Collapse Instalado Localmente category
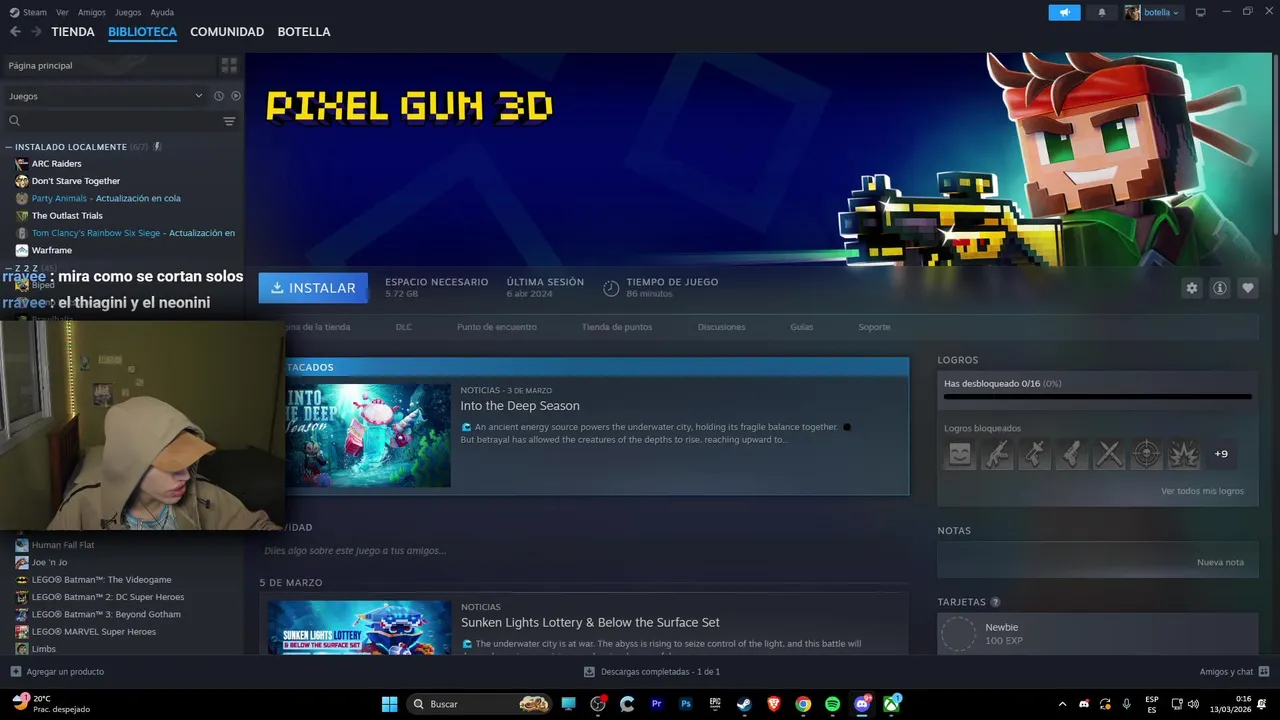This screenshot has height=720, width=1280. tap(8, 147)
